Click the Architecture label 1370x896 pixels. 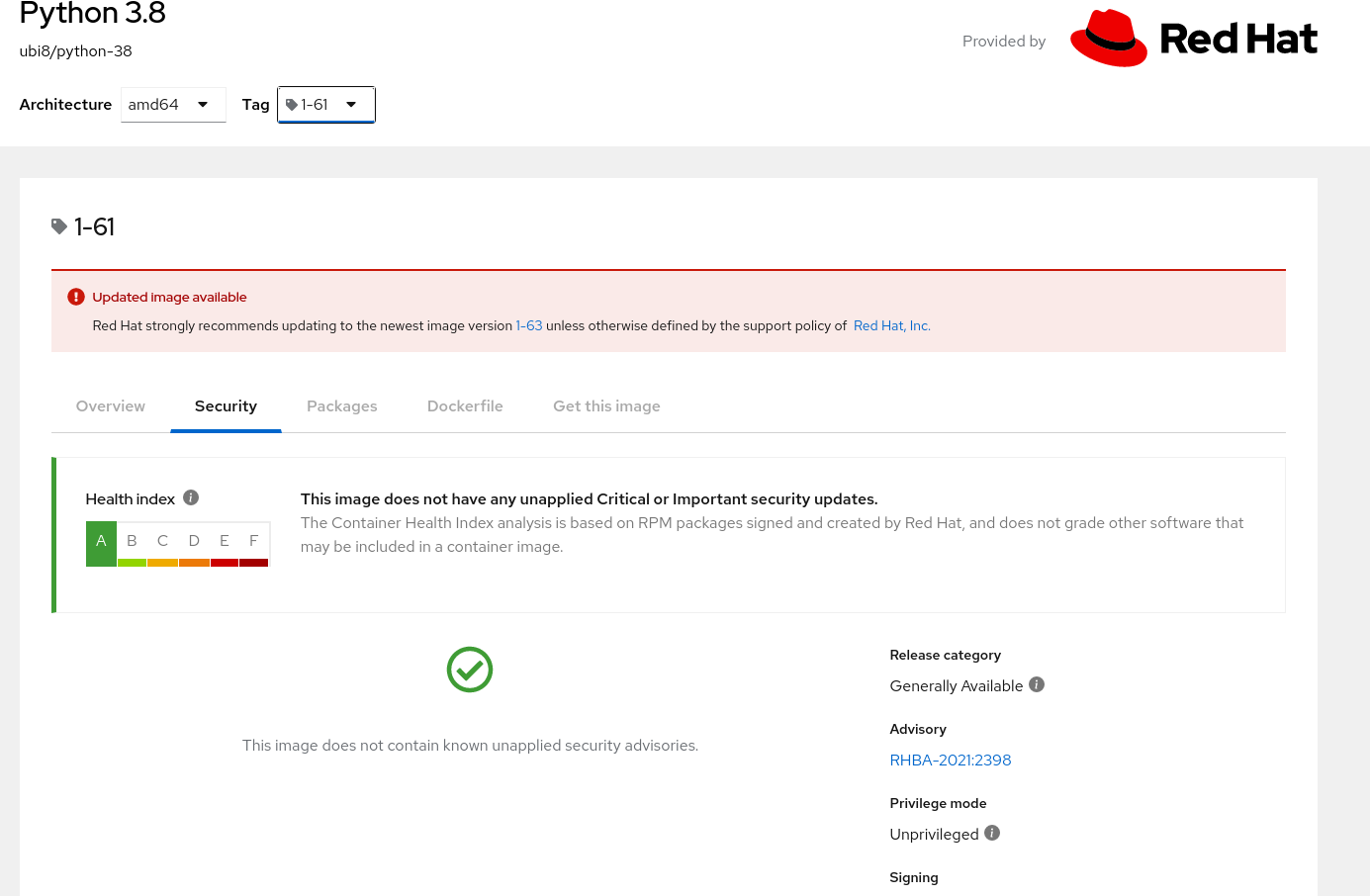click(66, 105)
